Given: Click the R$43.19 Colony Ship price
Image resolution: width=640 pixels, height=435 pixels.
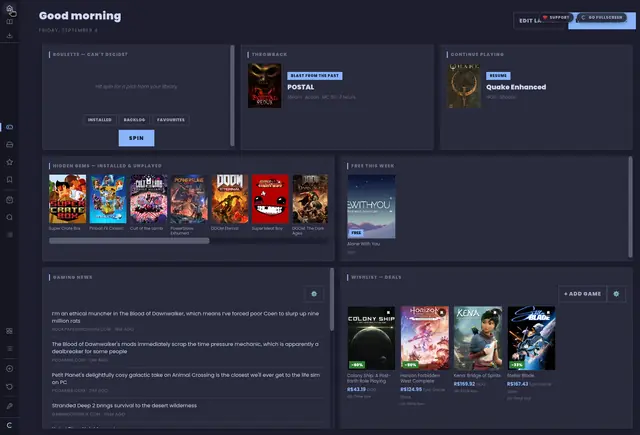Looking at the screenshot, I should [x=356, y=389].
